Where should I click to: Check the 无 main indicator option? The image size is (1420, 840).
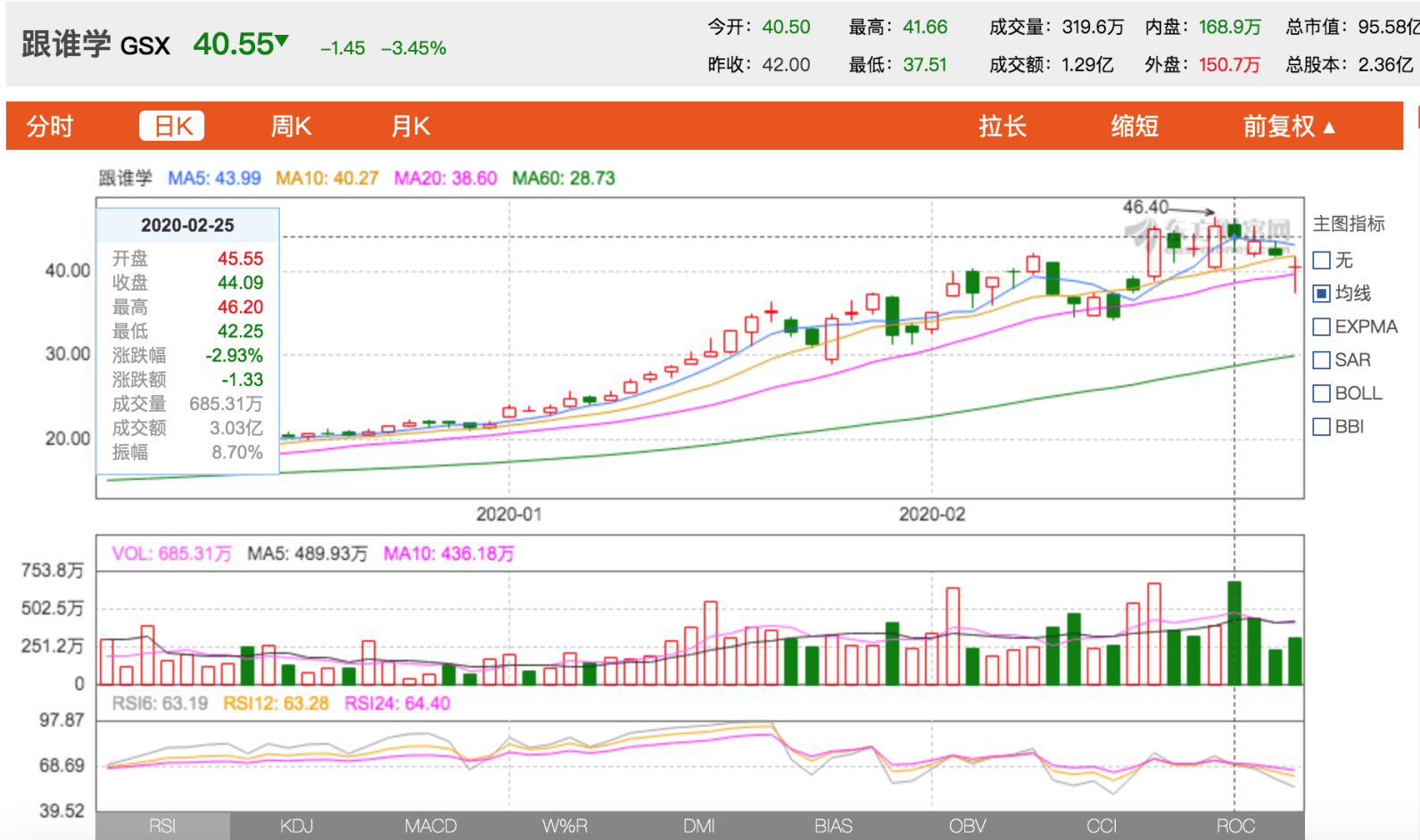pyautogui.click(x=1322, y=260)
